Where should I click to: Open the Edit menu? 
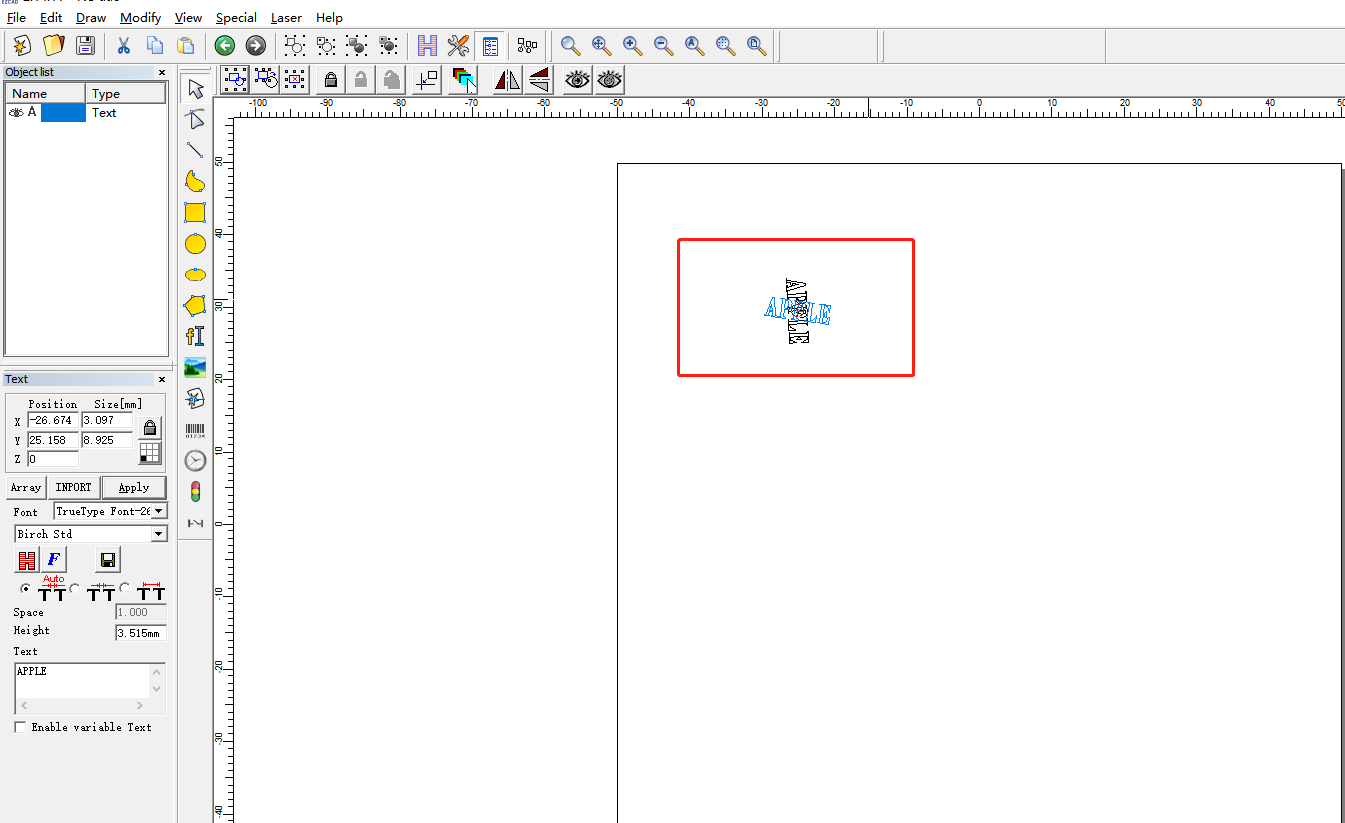[51, 17]
